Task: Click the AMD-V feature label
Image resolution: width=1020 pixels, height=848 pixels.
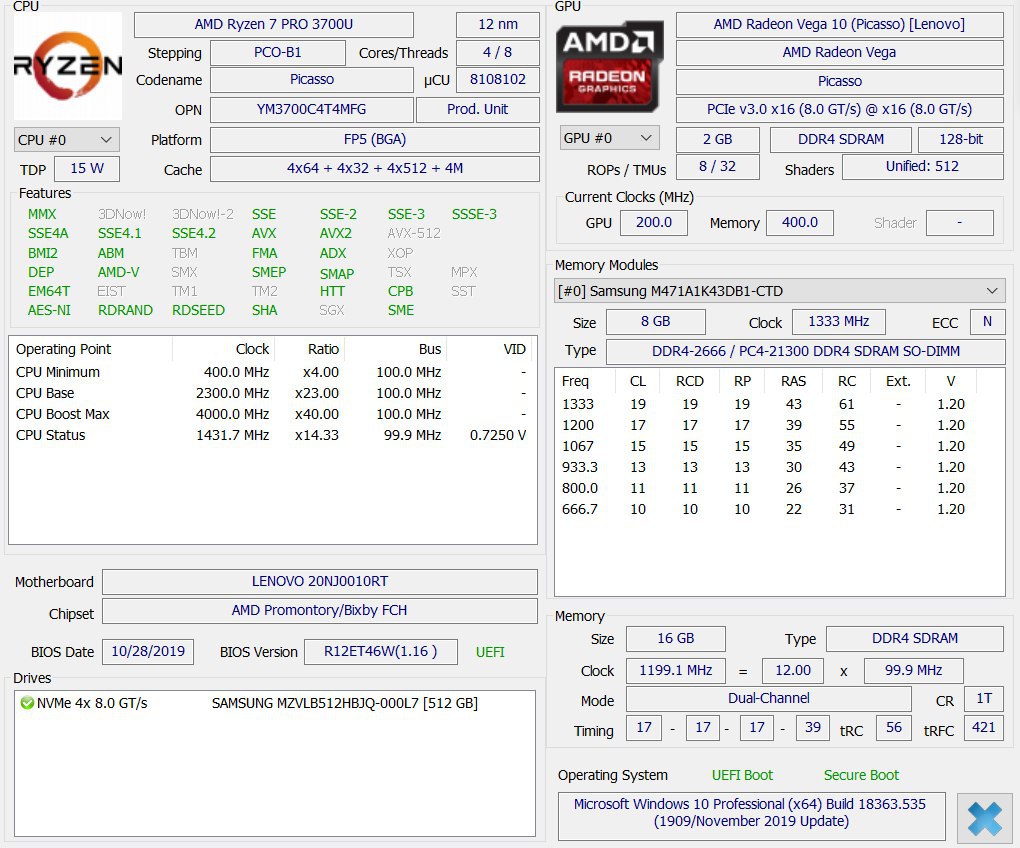Action: [x=118, y=272]
